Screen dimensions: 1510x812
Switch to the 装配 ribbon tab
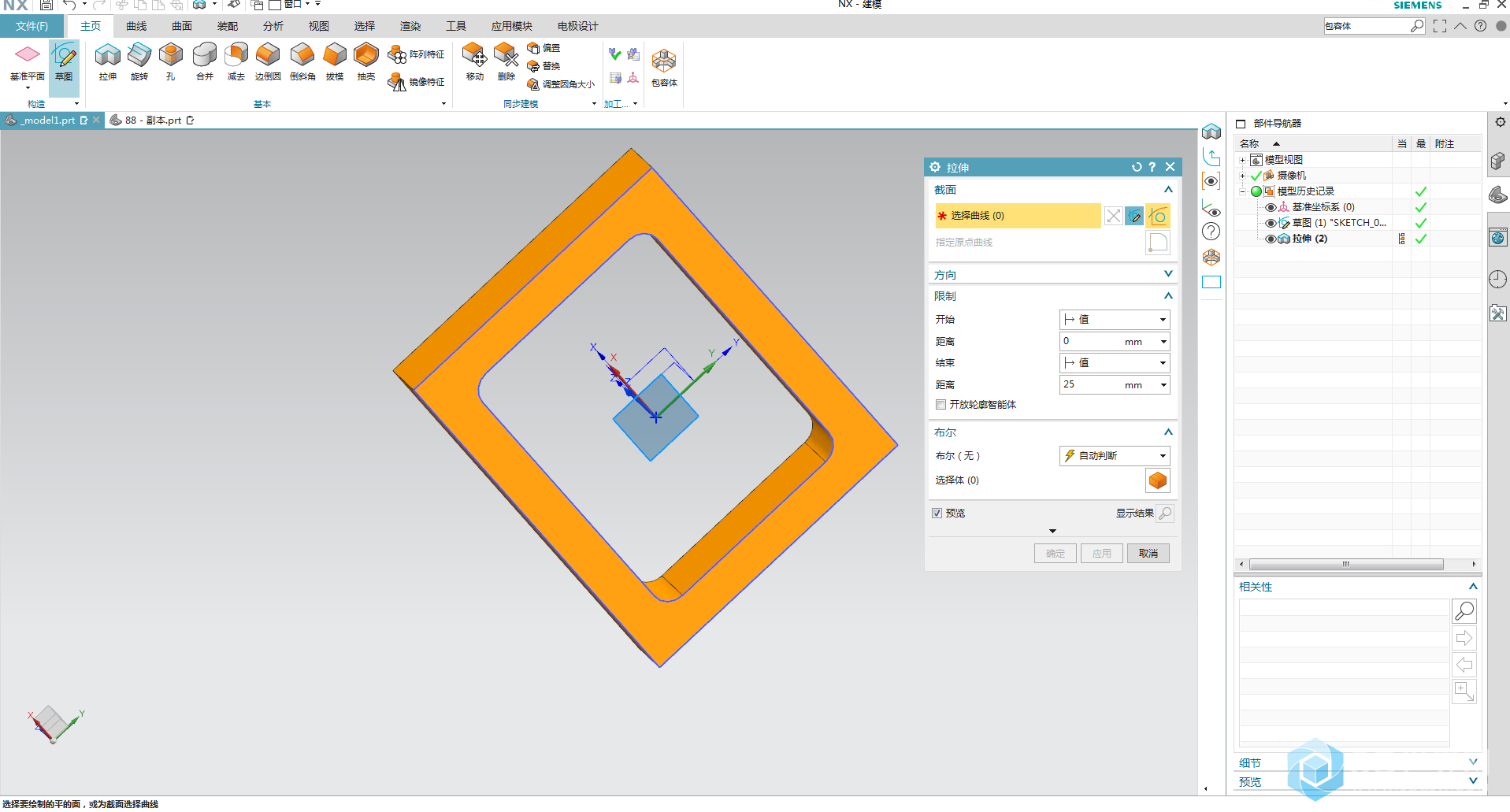(228, 26)
